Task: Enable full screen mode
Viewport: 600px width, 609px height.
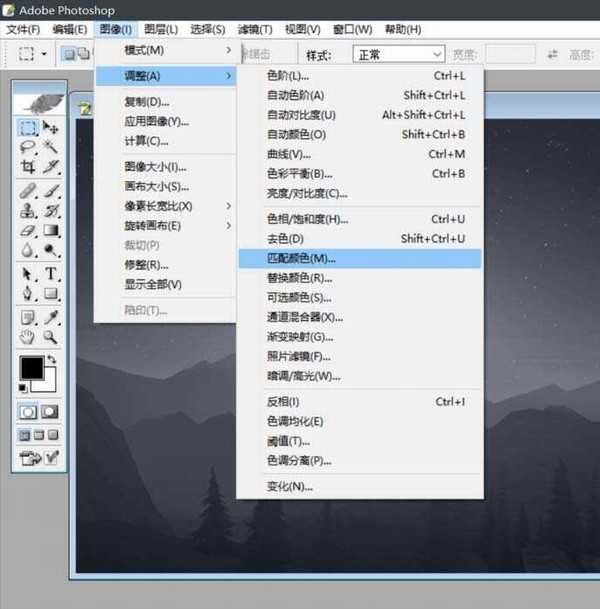Action: (53, 435)
